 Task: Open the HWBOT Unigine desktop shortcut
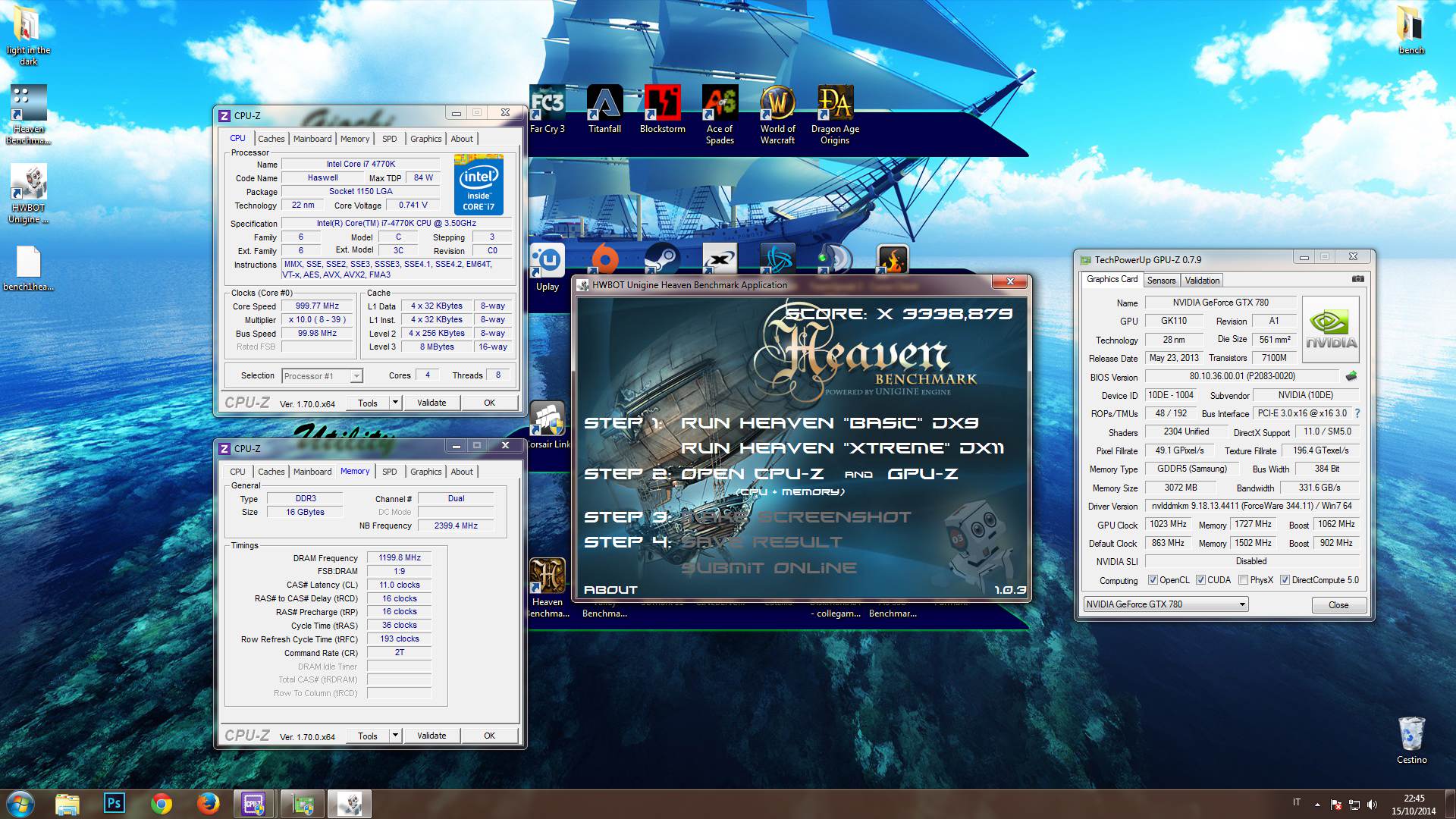pos(28,194)
